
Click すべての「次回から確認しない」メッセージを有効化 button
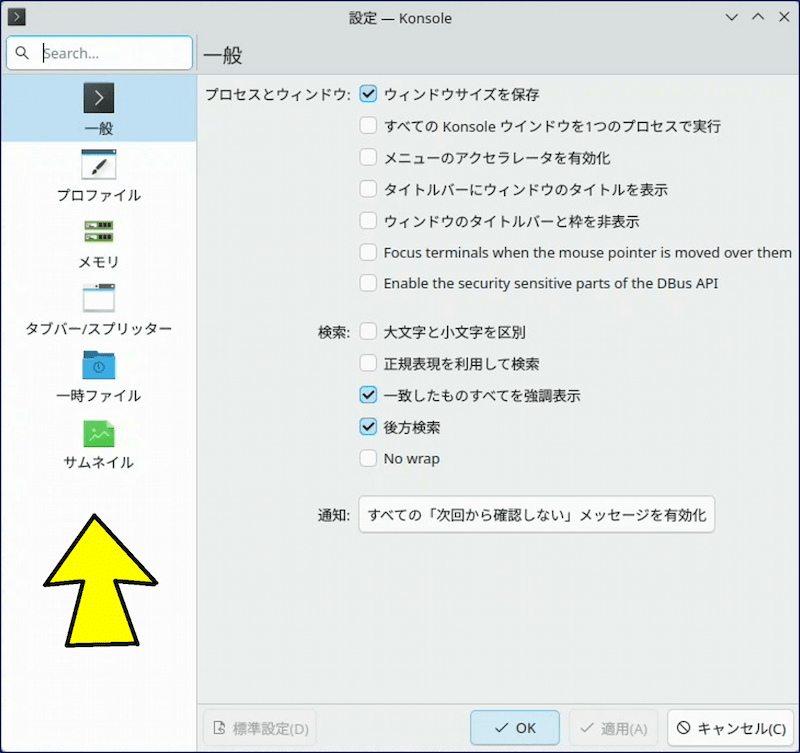(537, 516)
